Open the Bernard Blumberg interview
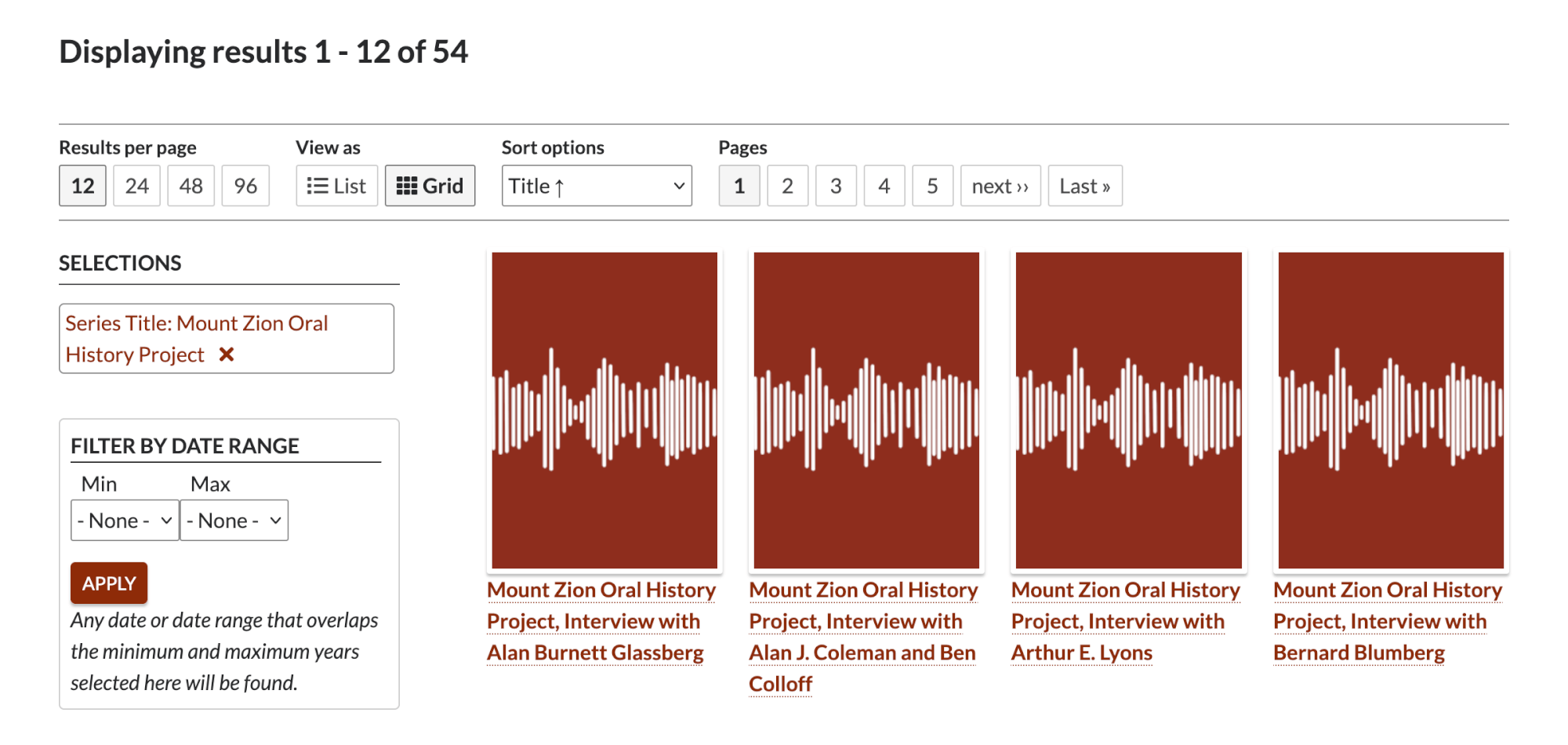Viewport: 1568px width, 745px height. pos(1386,620)
